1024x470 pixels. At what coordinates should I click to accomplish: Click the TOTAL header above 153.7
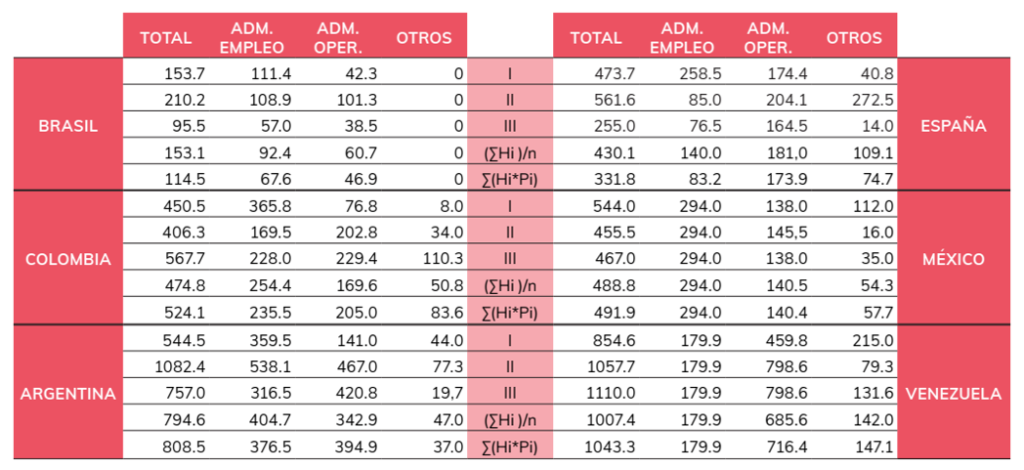(166, 38)
